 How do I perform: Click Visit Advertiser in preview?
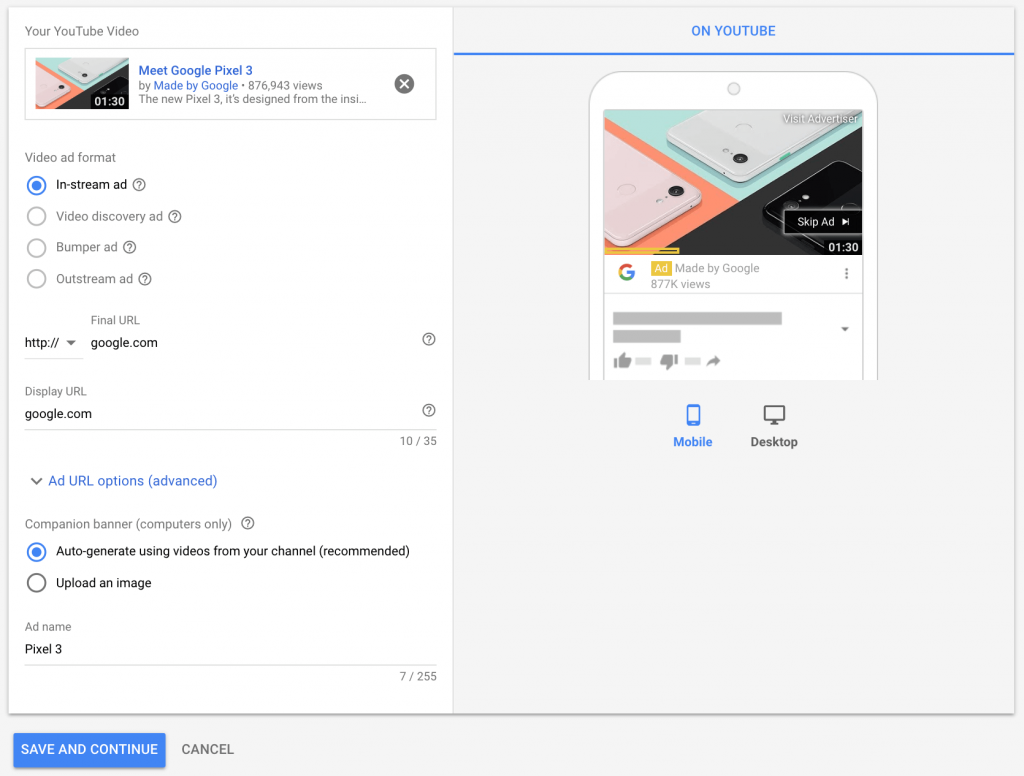(x=820, y=119)
